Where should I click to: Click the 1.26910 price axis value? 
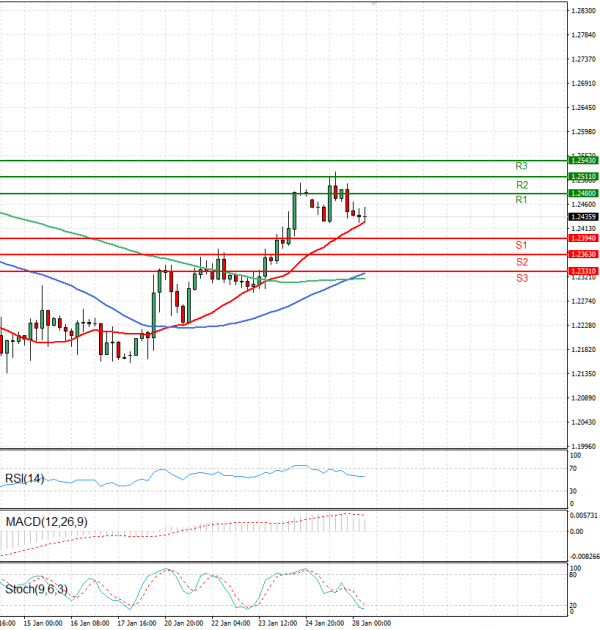point(583,84)
